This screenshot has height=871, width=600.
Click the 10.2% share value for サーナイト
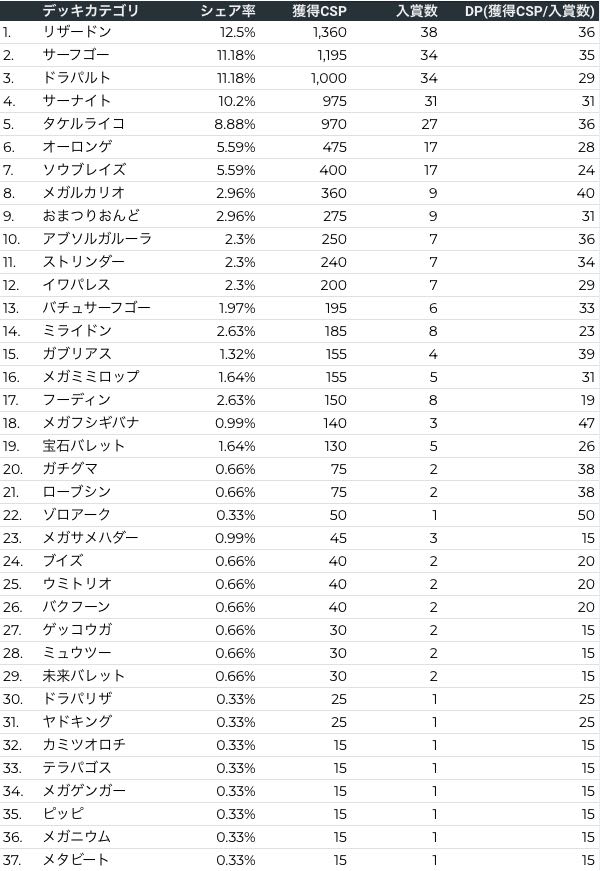click(x=235, y=101)
